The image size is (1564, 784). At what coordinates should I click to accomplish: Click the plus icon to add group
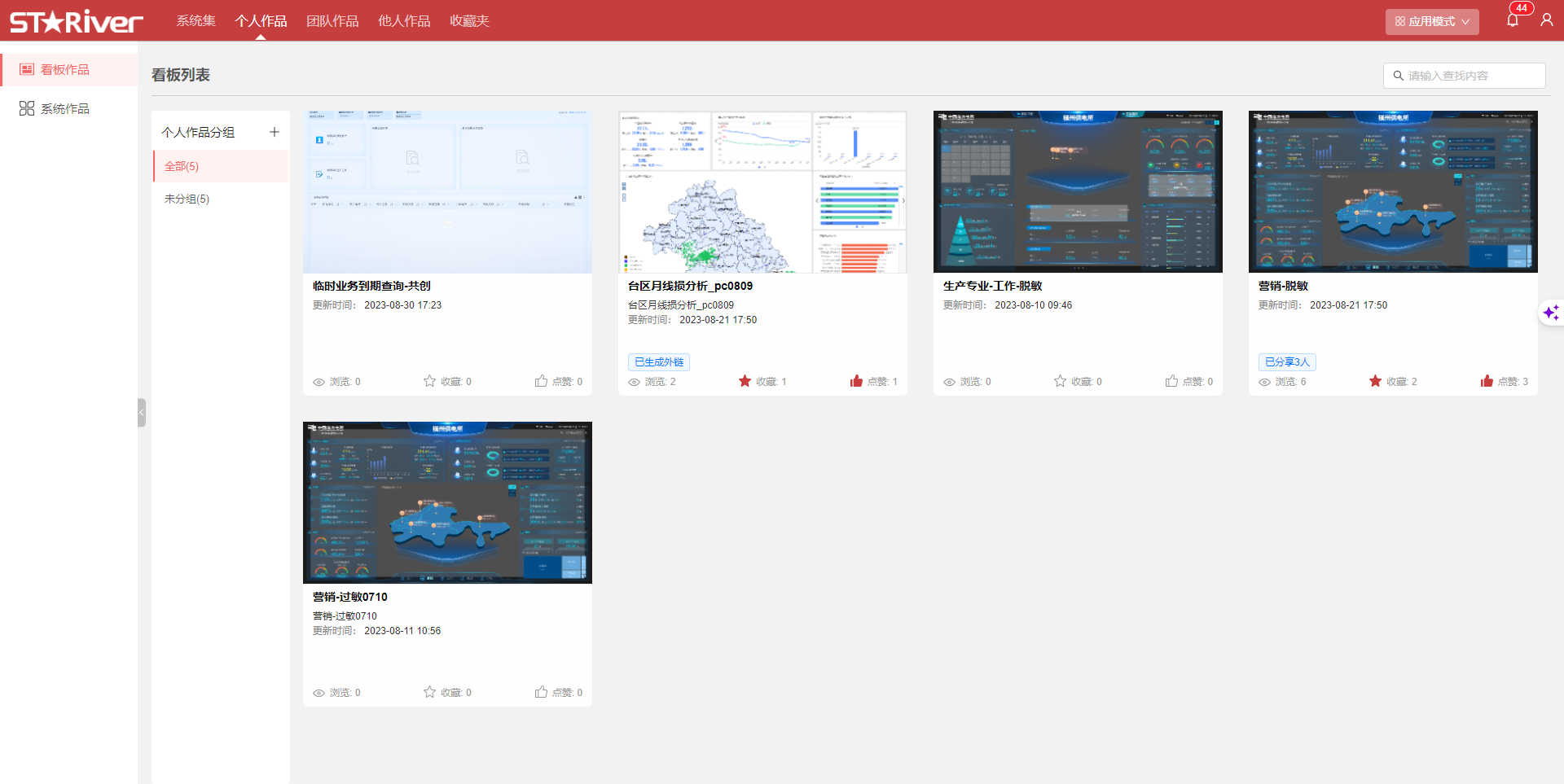coord(275,132)
